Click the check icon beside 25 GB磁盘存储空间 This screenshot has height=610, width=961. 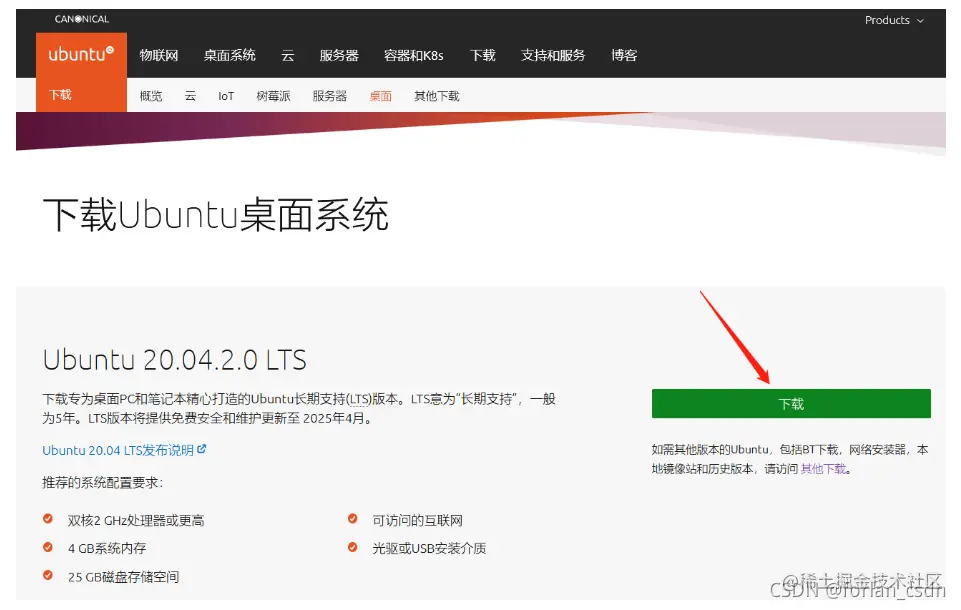[x=48, y=575]
